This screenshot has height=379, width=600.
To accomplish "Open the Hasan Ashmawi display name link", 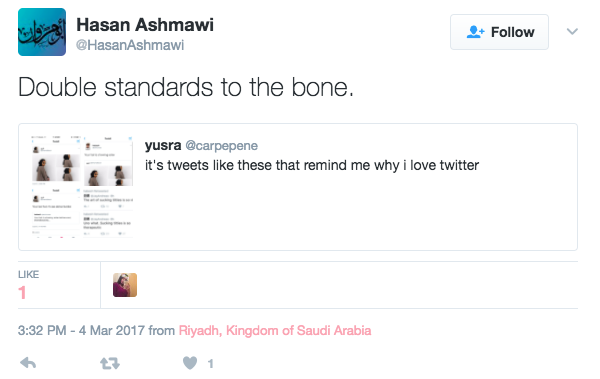I will pyautogui.click(x=145, y=25).
